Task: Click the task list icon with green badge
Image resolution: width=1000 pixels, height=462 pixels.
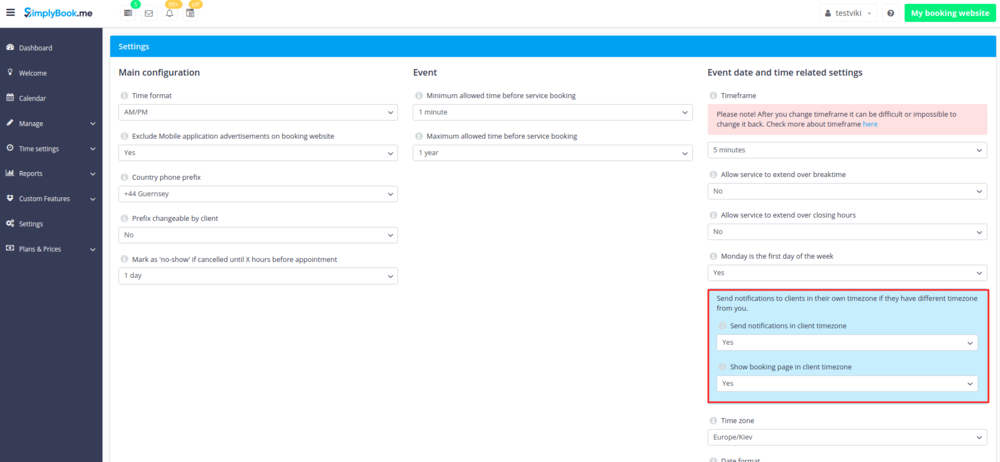Action: pyautogui.click(x=128, y=14)
